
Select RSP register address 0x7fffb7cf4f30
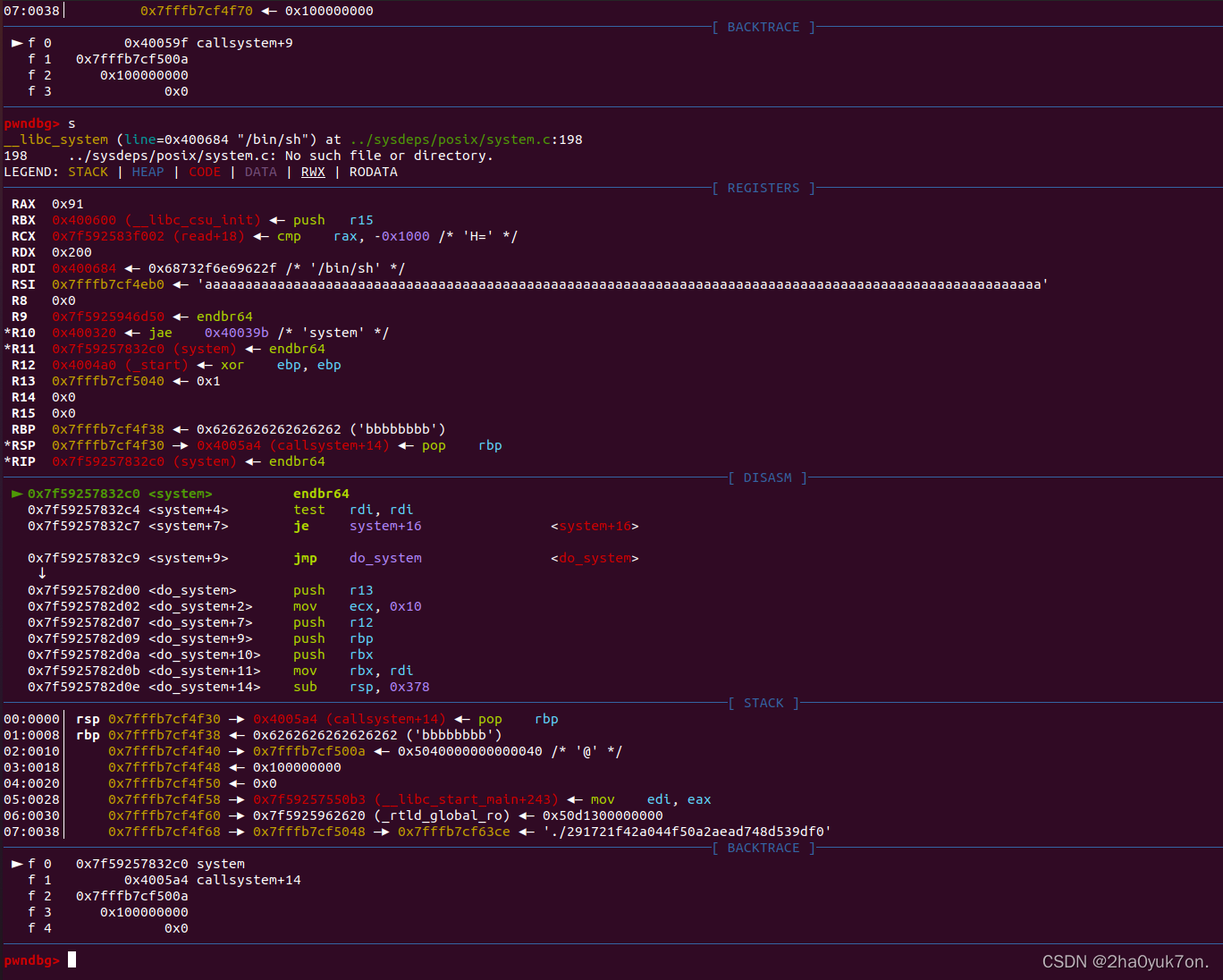click(108, 445)
